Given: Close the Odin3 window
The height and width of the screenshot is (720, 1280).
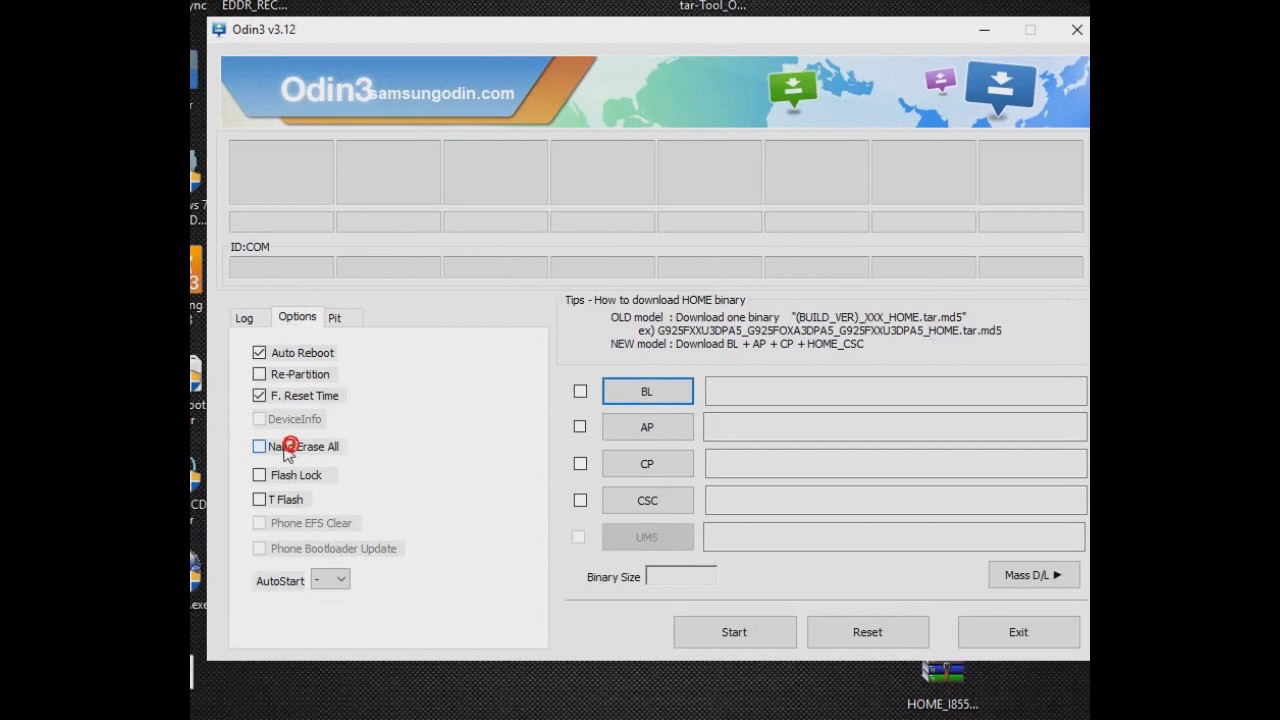Looking at the screenshot, I should 1077,30.
